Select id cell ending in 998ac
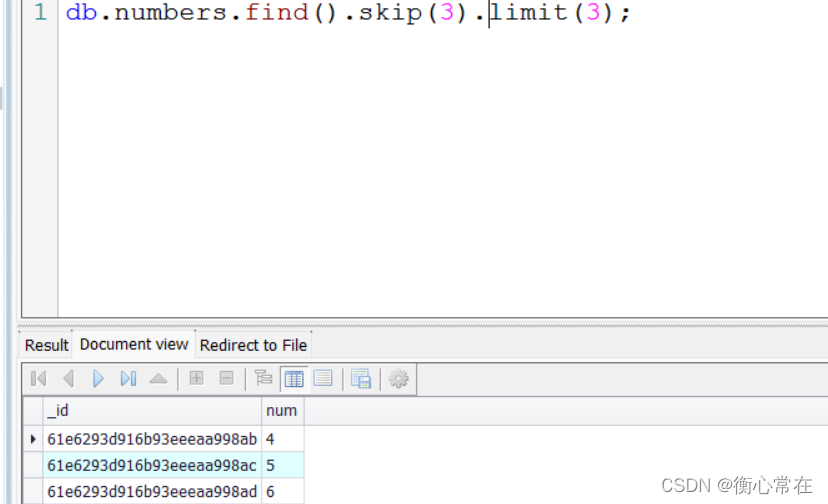The height and width of the screenshot is (504, 828). 152,465
